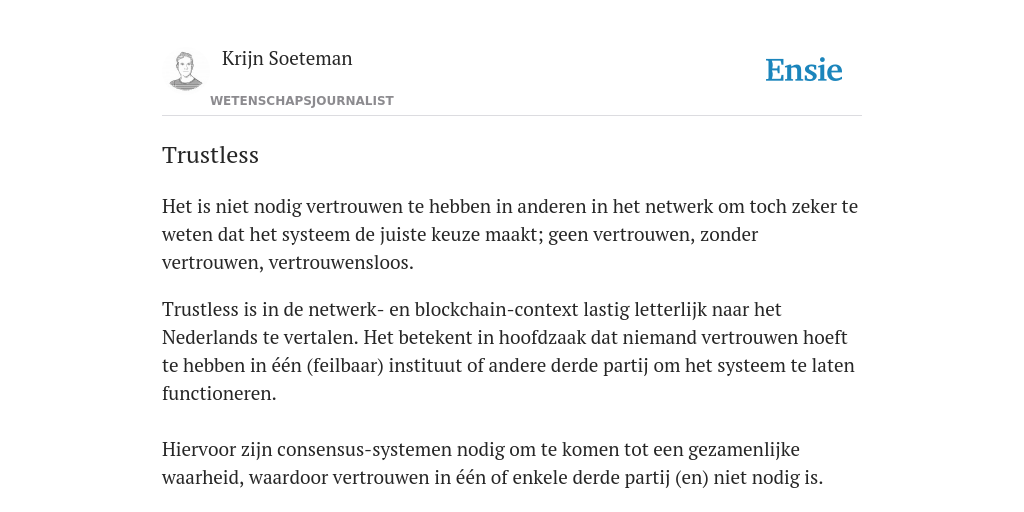Click the paragraph beginning 'Trustless is in de netwerk-'
The height and width of the screenshot is (512, 1024).
click(508, 351)
